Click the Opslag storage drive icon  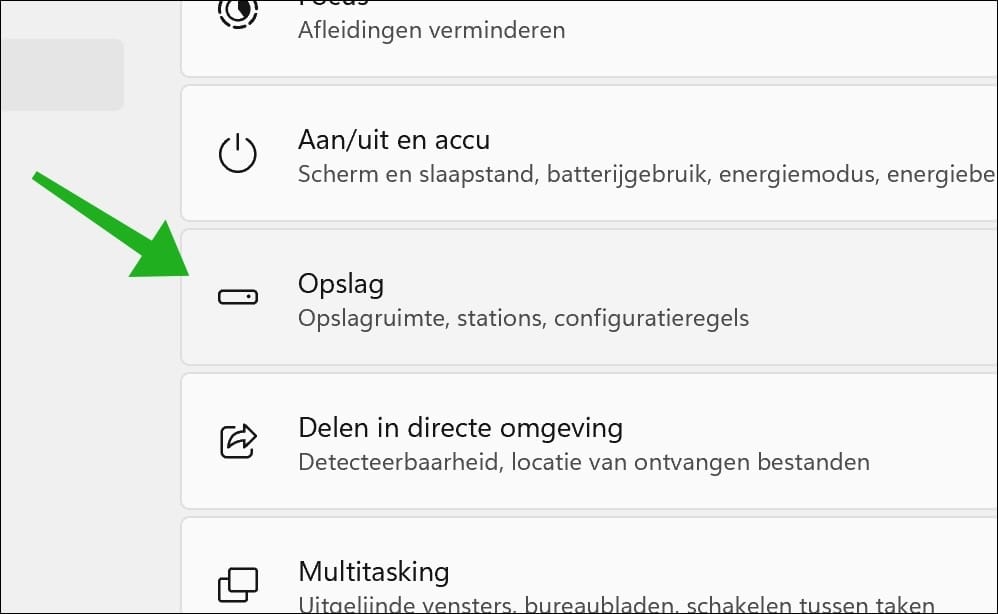[x=238, y=297]
